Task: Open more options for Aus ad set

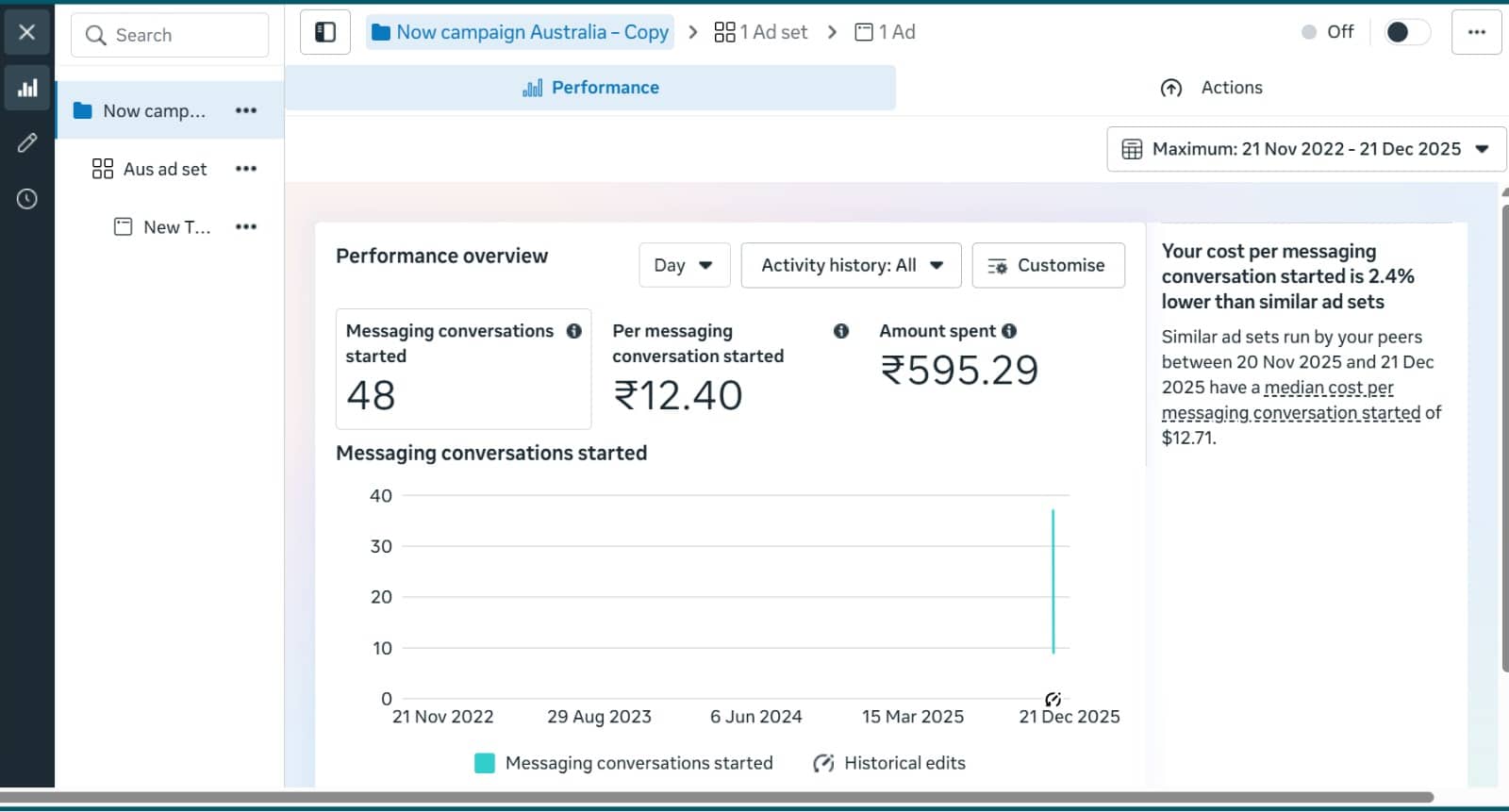Action: (246, 169)
